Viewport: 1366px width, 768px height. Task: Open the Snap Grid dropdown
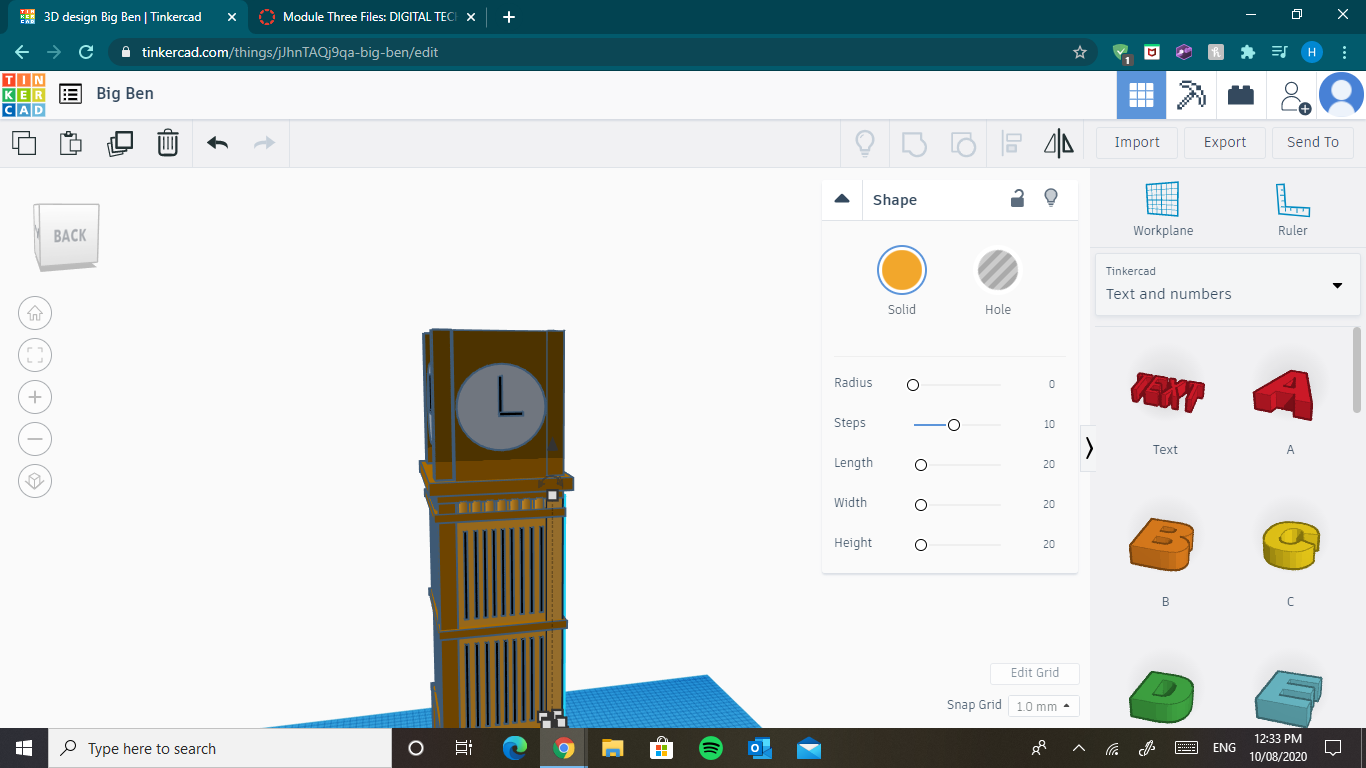(x=1044, y=706)
